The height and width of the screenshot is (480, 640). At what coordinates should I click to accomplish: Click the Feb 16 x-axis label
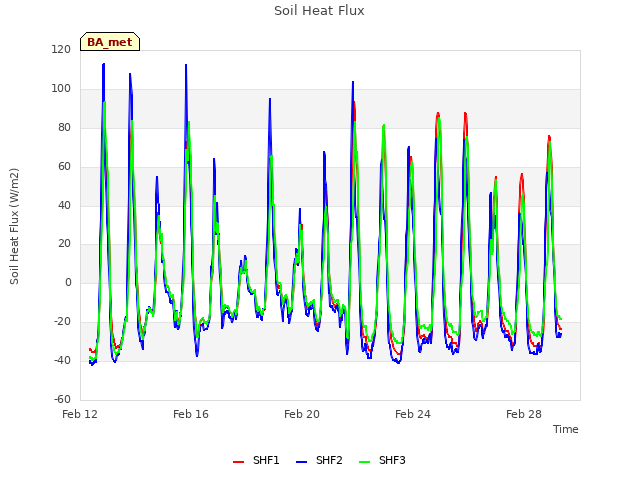[191, 414]
